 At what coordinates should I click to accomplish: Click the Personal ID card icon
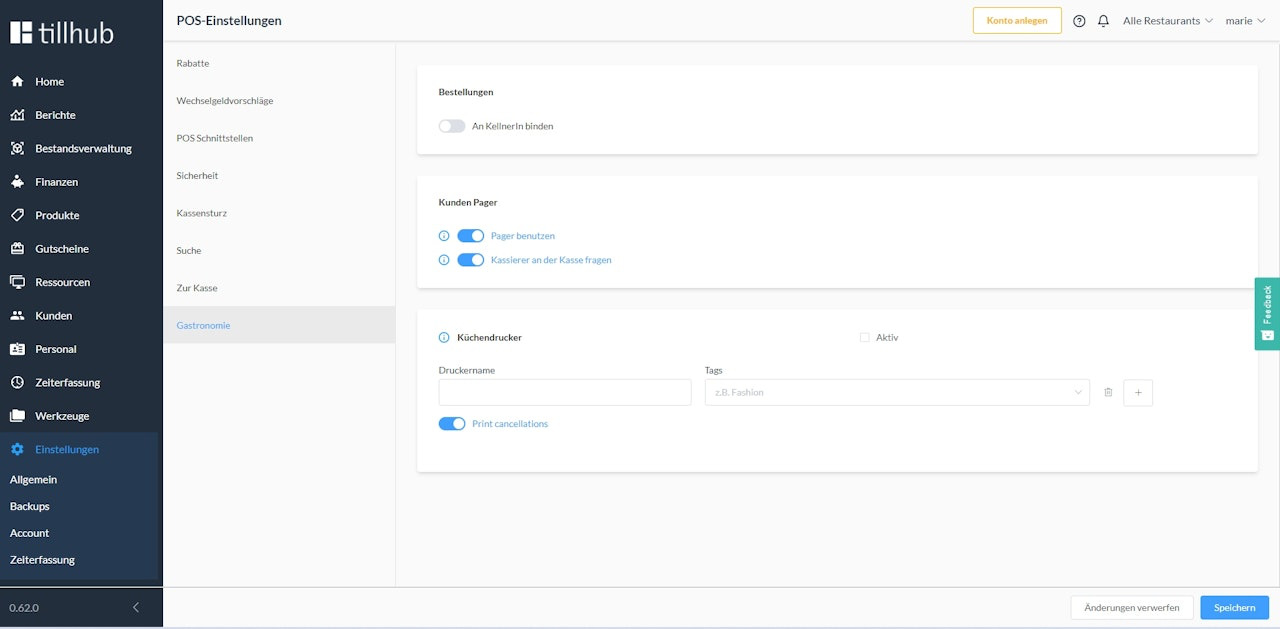click(x=17, y=349)
